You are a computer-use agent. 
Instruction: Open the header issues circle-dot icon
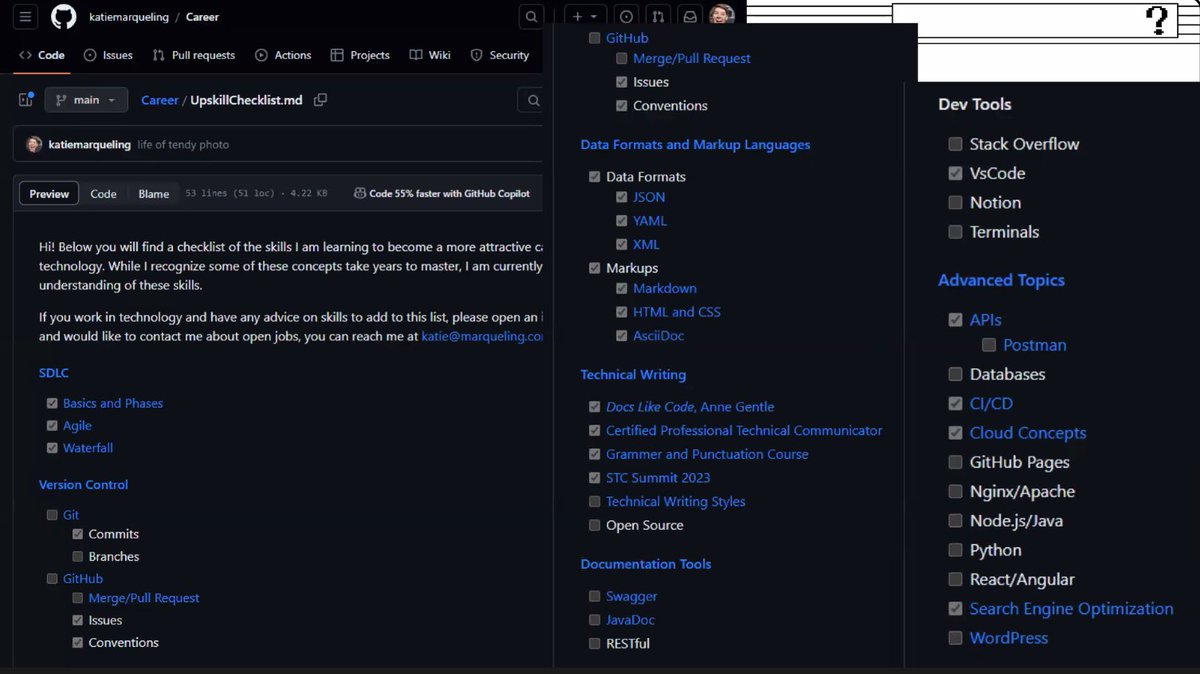627,17
